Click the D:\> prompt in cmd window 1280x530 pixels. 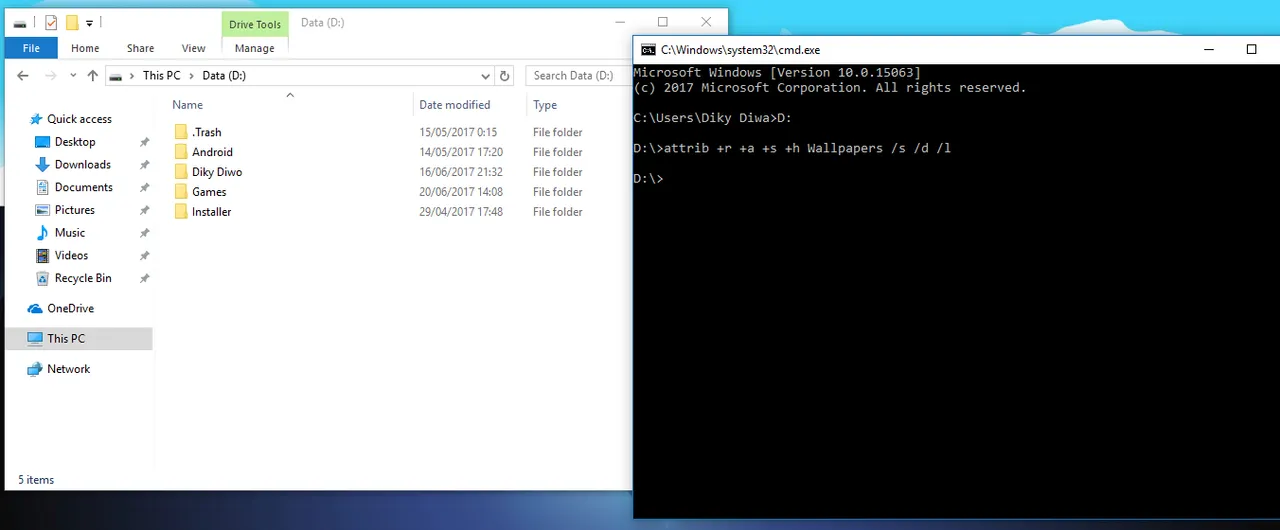point(648,179)
